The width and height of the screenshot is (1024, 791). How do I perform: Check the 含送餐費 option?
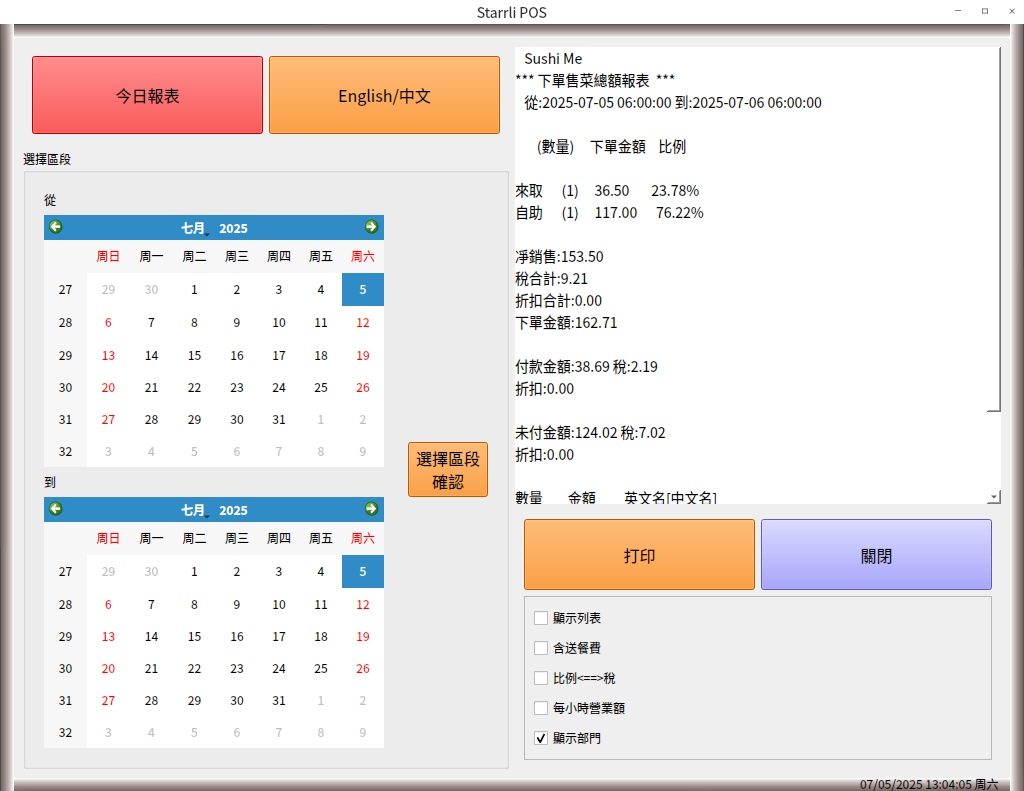point(541,648)
